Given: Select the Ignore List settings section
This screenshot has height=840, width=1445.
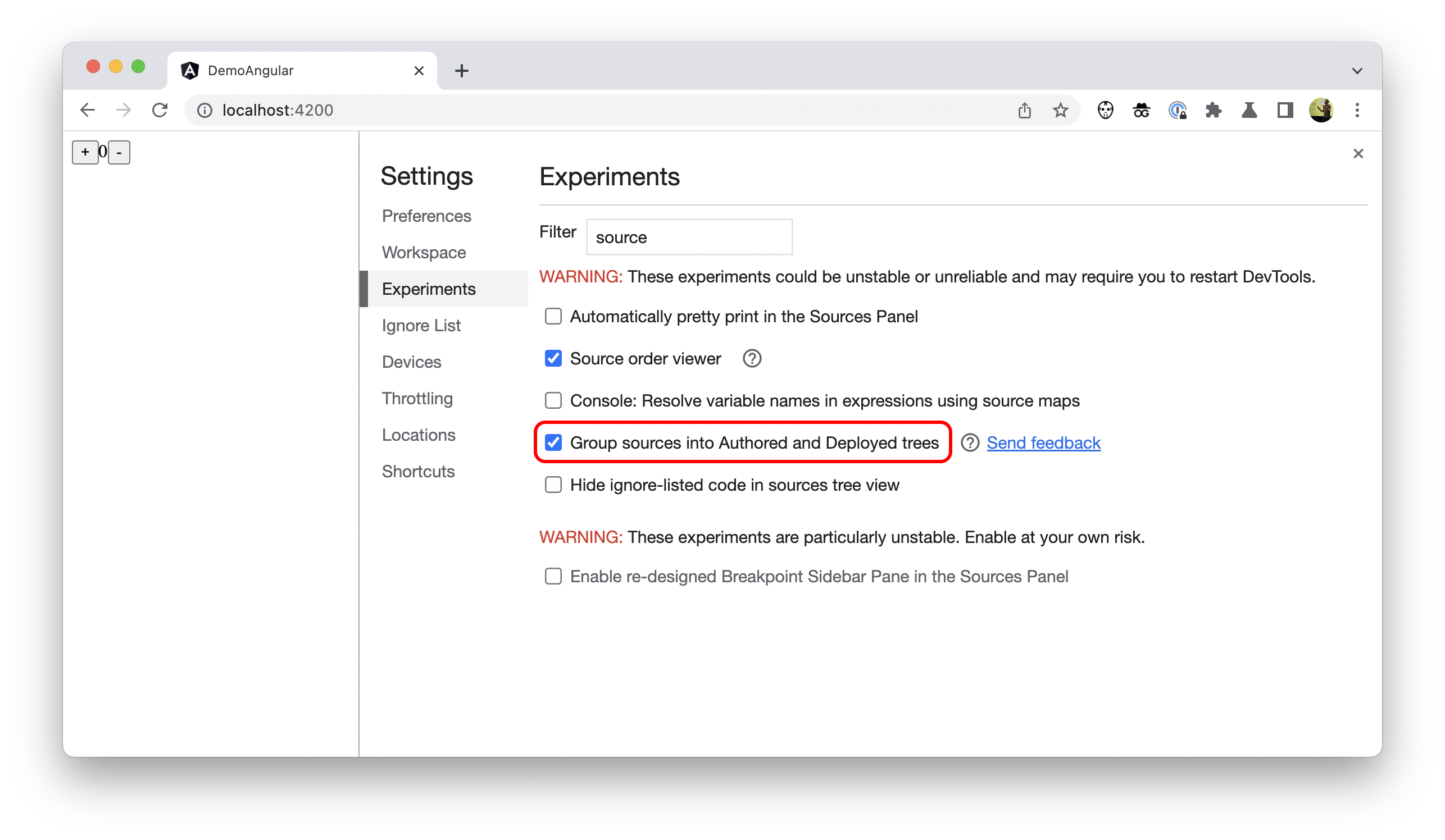Looking at the screenshot, I should point(420,325).
